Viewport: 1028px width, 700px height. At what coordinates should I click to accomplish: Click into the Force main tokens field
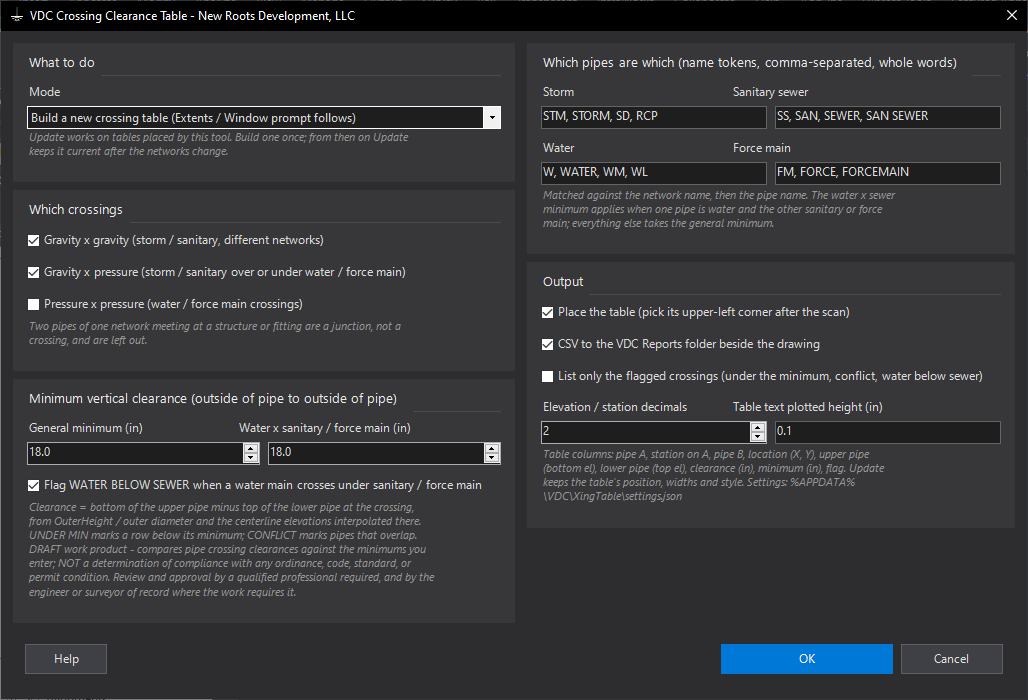coord(888,172)
